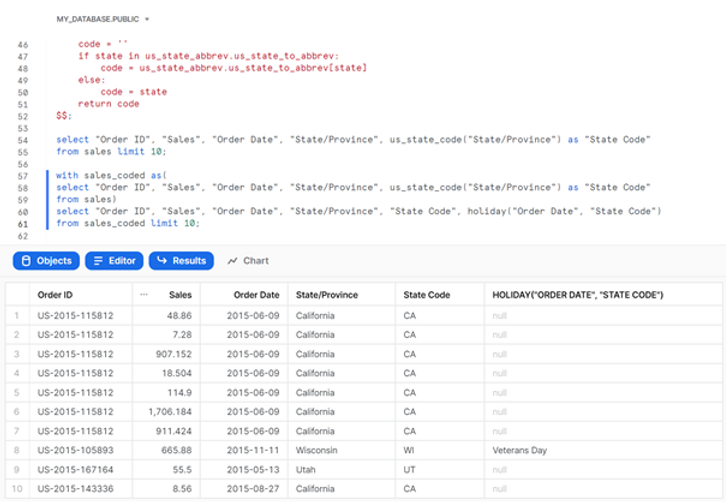Place cursor on 'from sales_coded limit 10;' line

coord(128,223)
